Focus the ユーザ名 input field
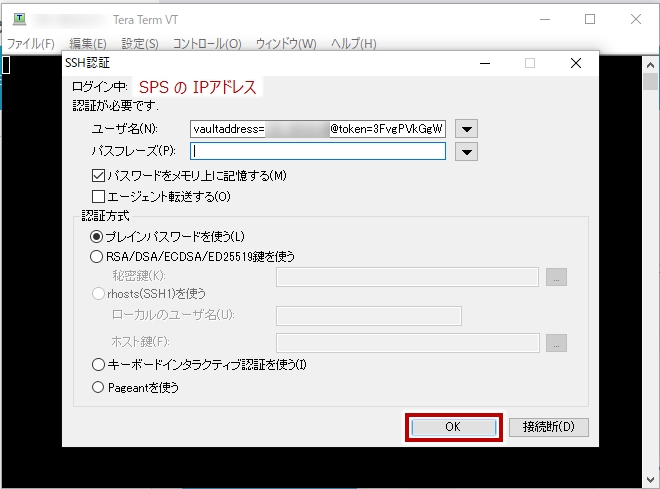 coord(318,129)
